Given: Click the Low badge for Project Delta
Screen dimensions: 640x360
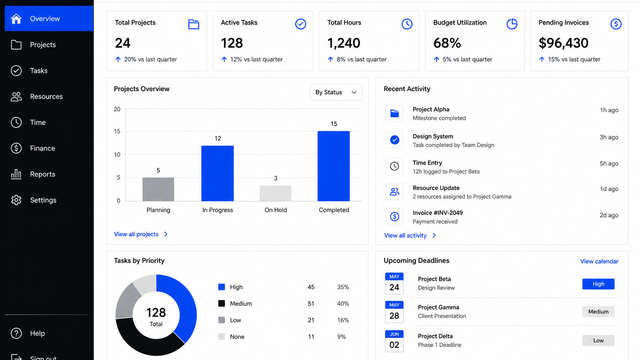Looking at the screenshot, I should (598, 340).
